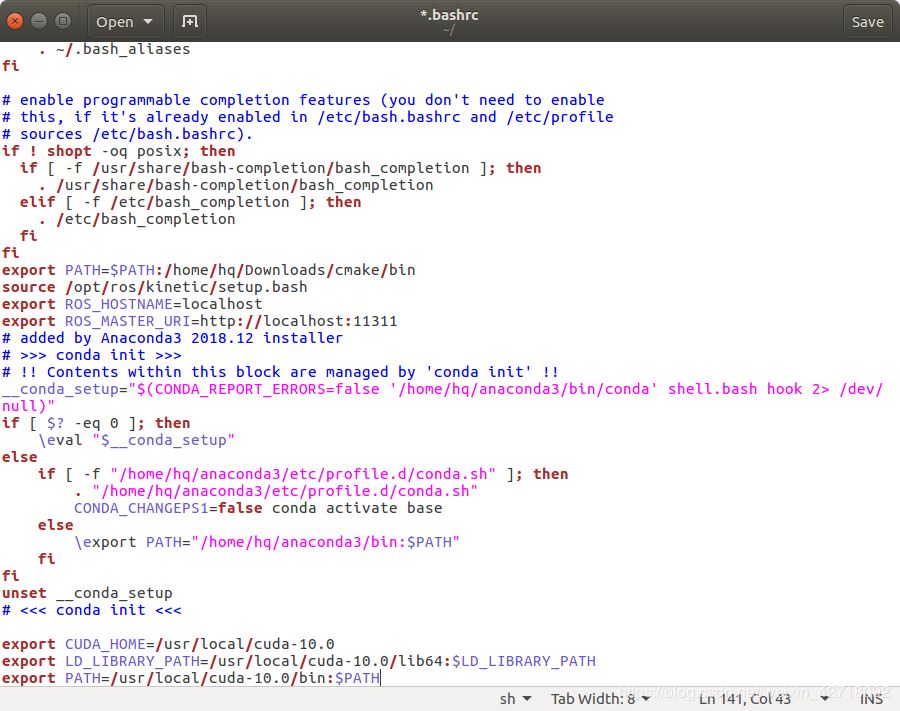
Task: Open the Tab Width dropdown
Action: tap(600, 699)
